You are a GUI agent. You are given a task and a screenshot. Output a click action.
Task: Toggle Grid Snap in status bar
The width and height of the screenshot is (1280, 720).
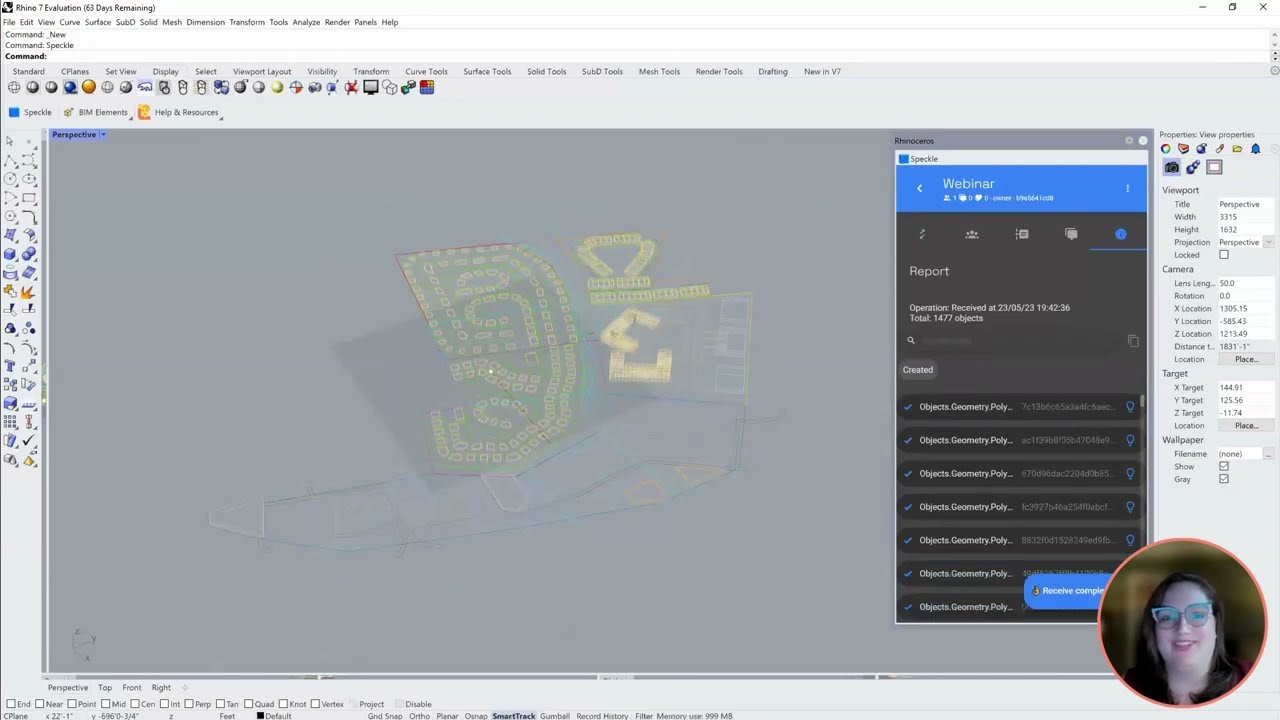[385, 716]
